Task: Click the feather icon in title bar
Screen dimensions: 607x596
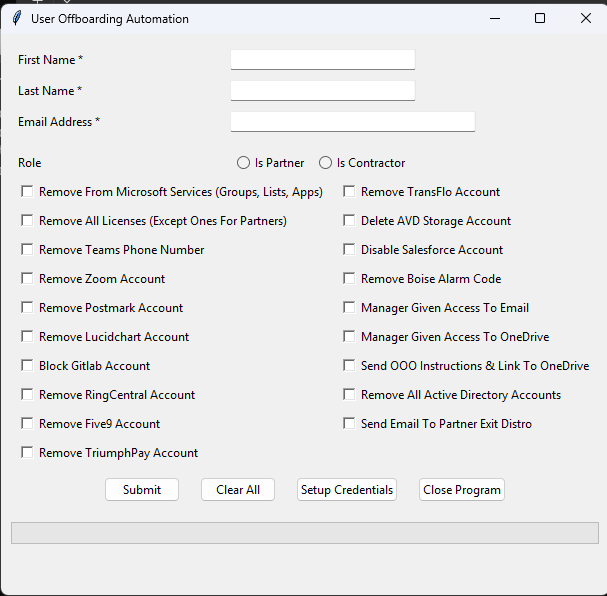Action: (x=17, y=18)
